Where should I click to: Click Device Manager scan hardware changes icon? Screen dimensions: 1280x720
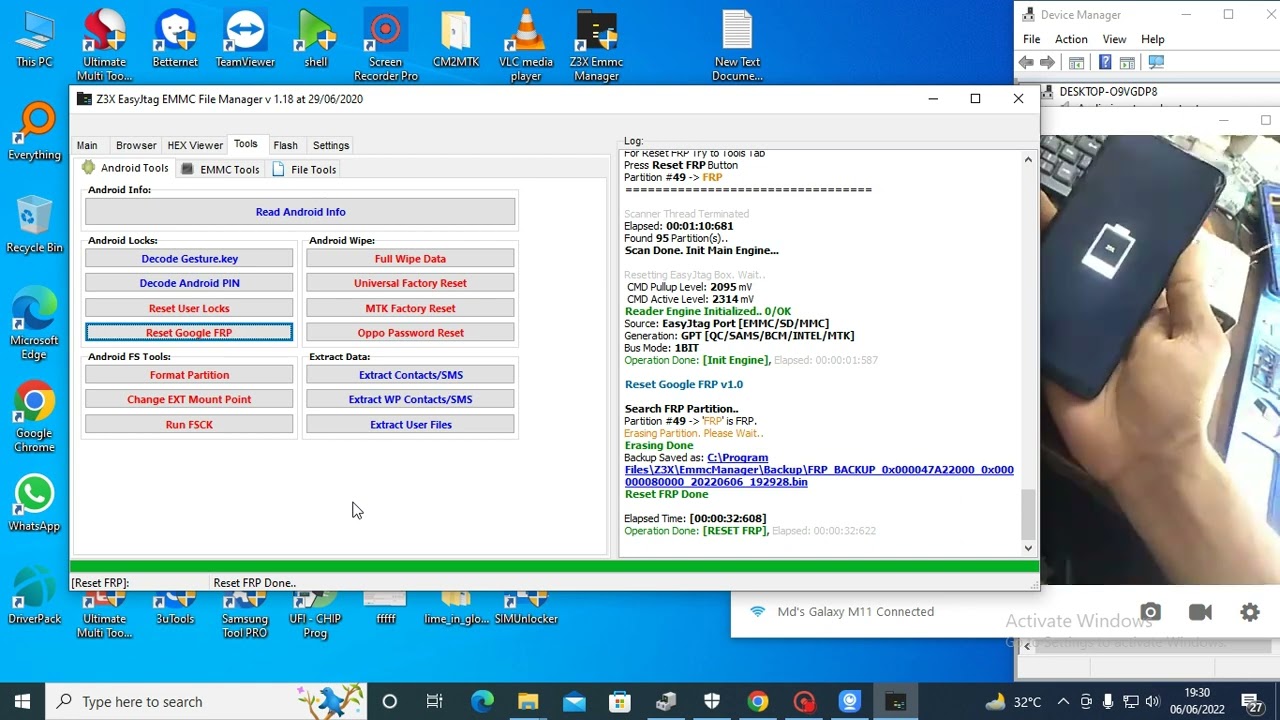[x=1156, y=62]
